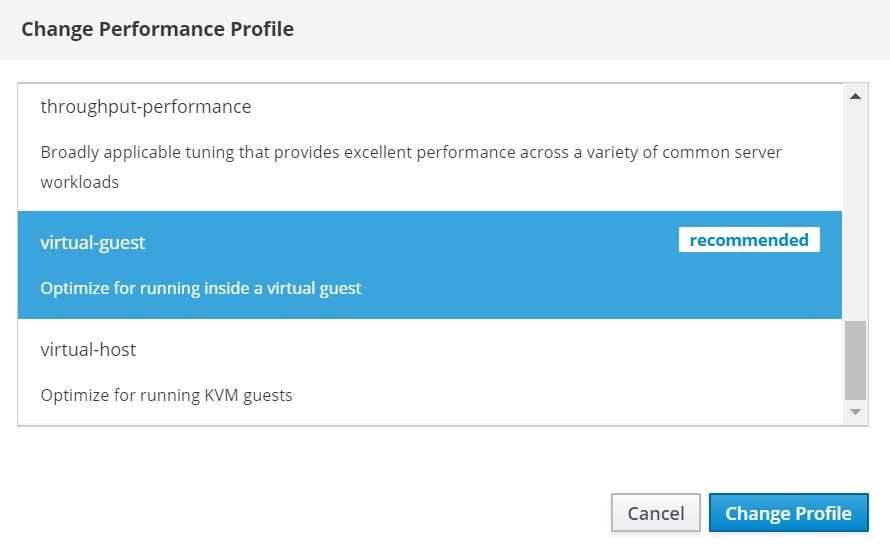Click the recommended badge on virtual-guest
This screenshot has width=890, height=552.
click(749, 240)
